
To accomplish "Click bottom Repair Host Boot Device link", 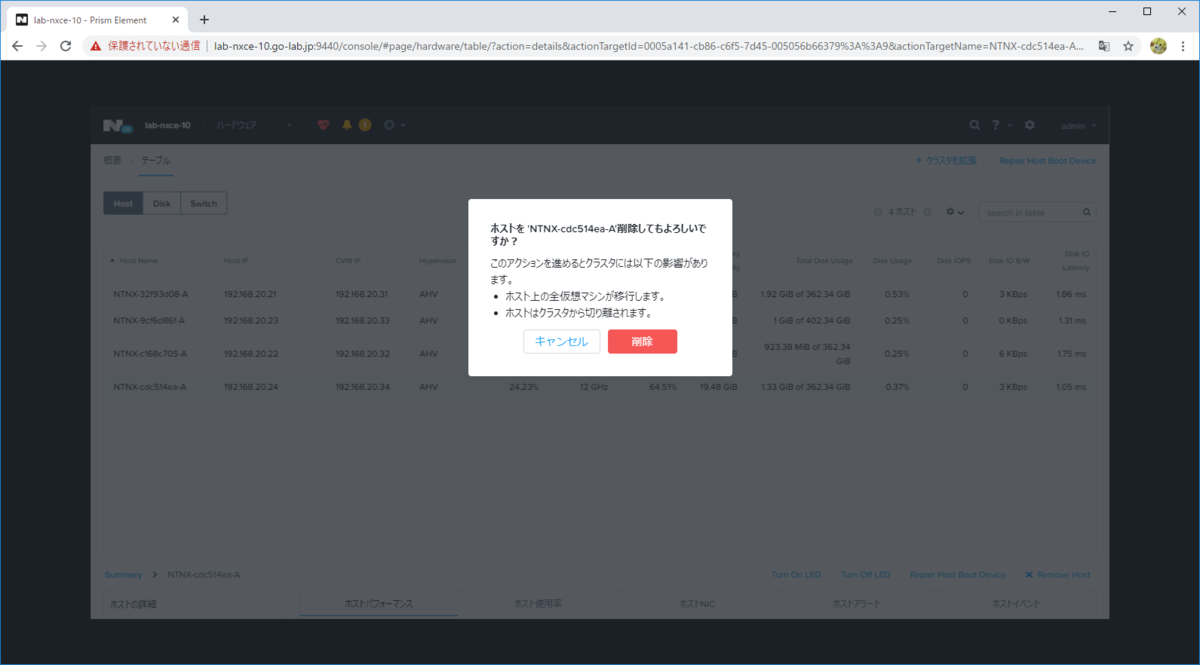I will [958, 575].
